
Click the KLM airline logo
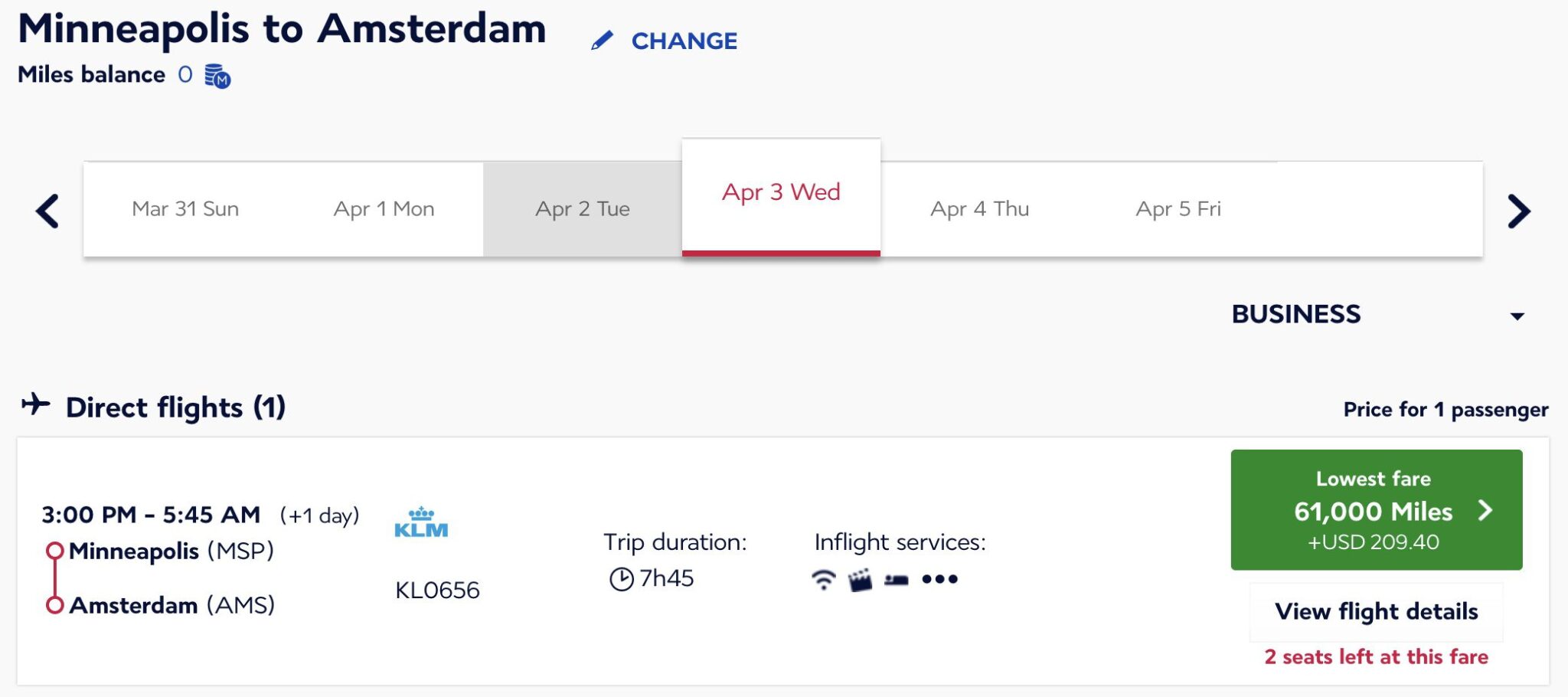coord(421,523)
